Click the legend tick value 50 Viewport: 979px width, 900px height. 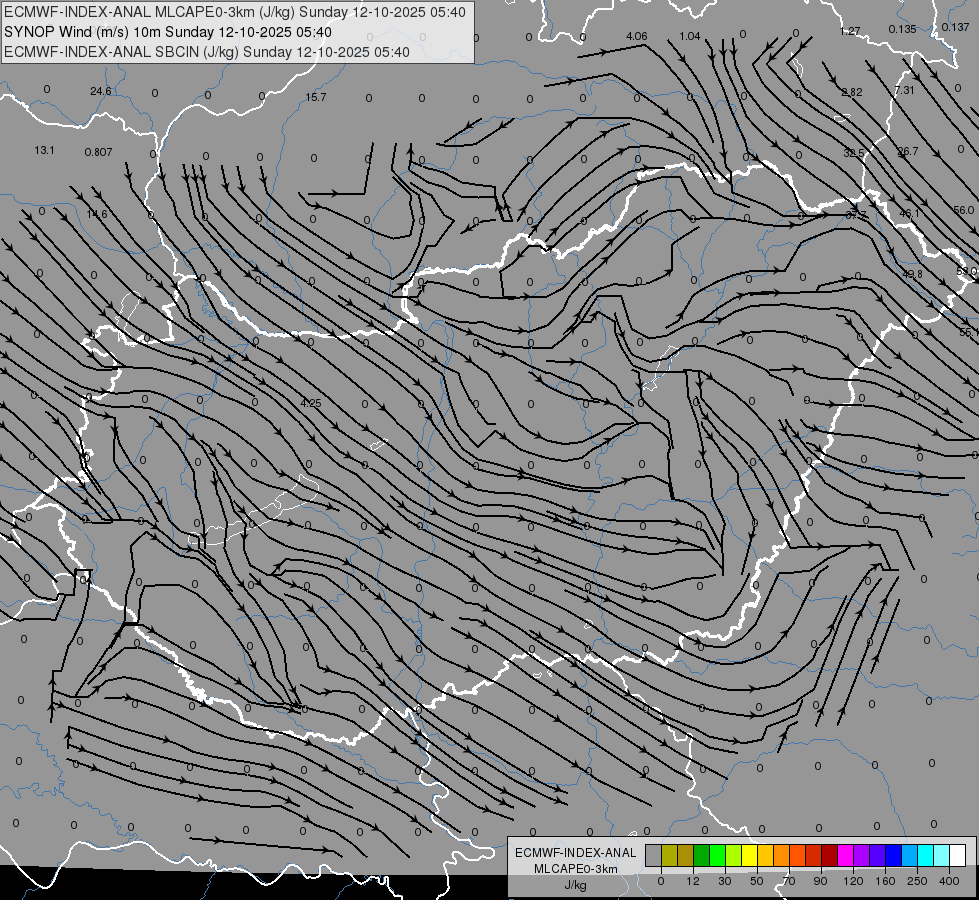click(756, 881)
